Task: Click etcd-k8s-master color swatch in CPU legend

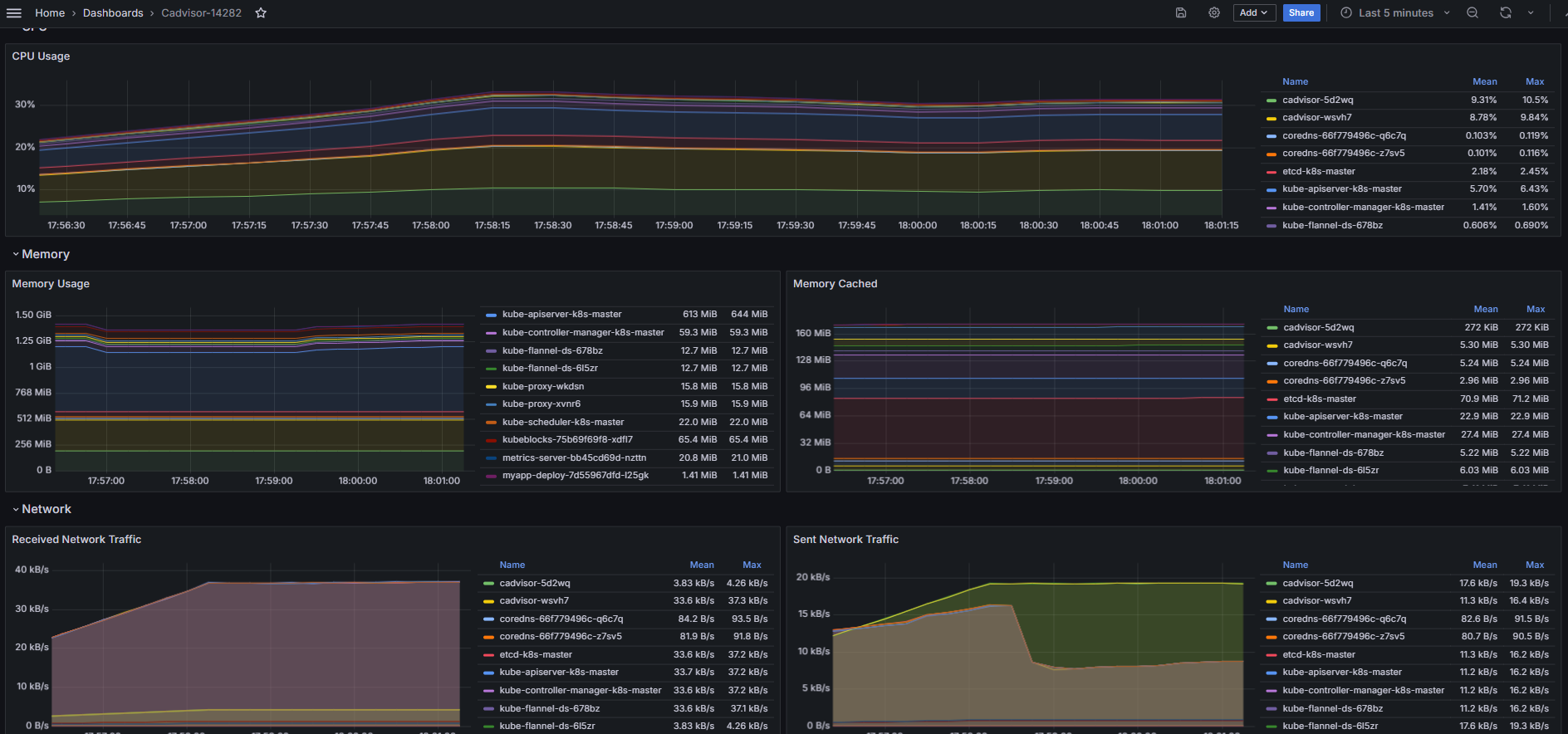Action: point(1271,172)
